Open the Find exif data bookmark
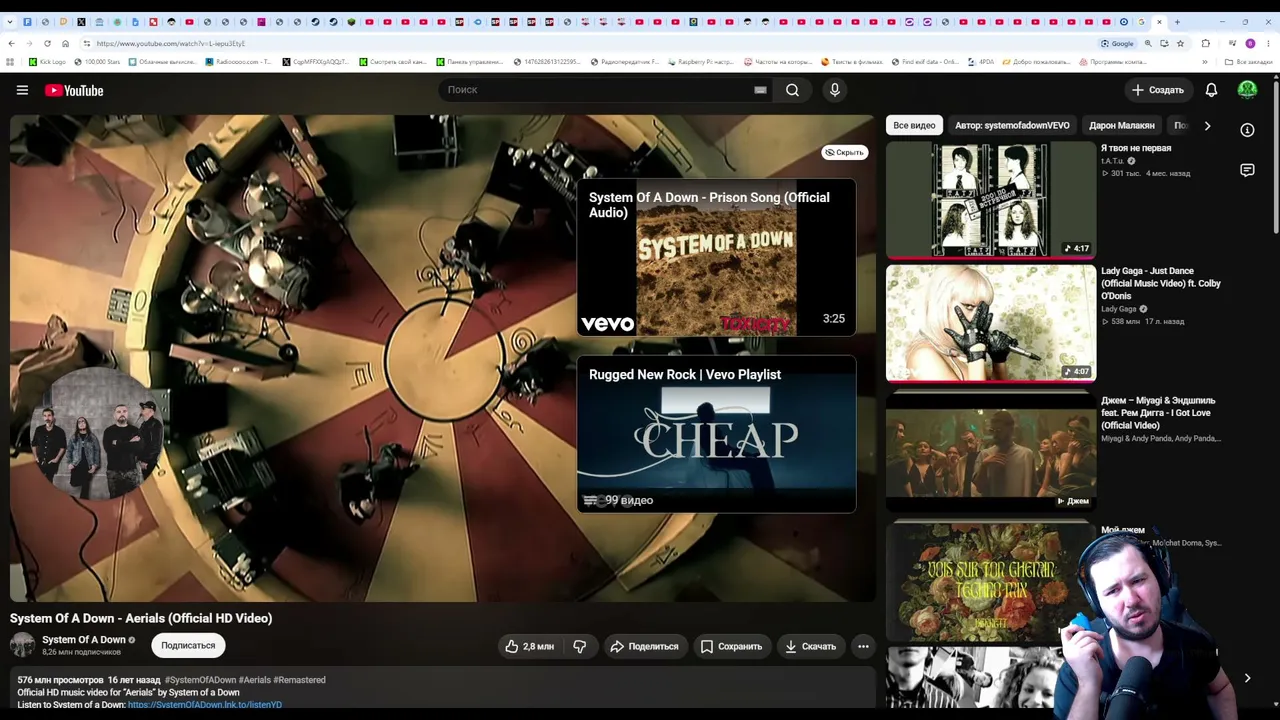Viewport: 1280px width, 720px height. (x=925, y=62)
